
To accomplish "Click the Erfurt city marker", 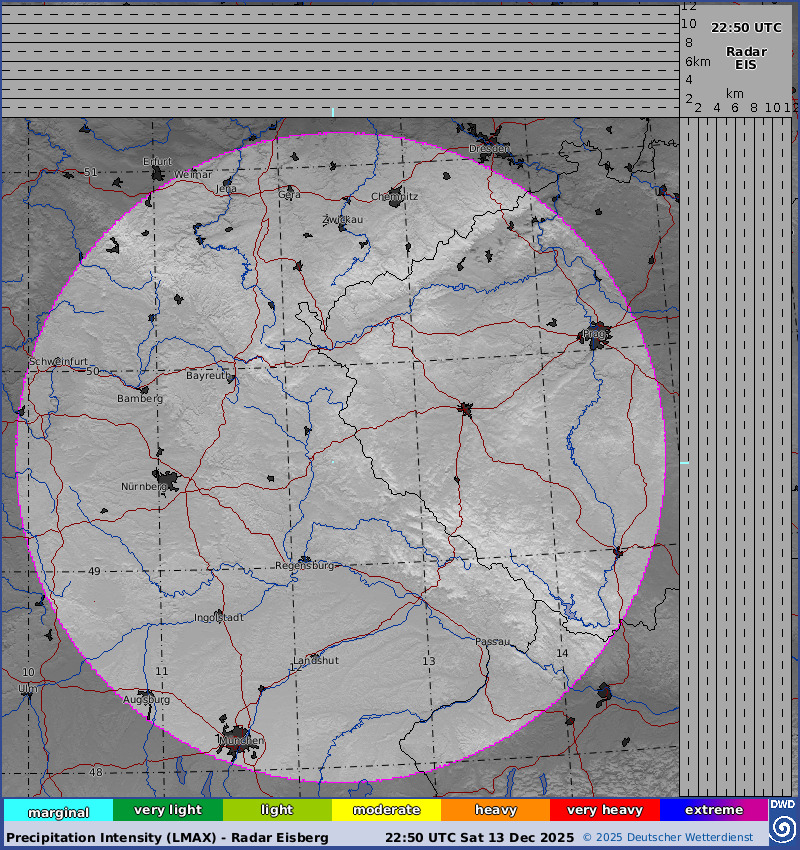I will (158, 172).
